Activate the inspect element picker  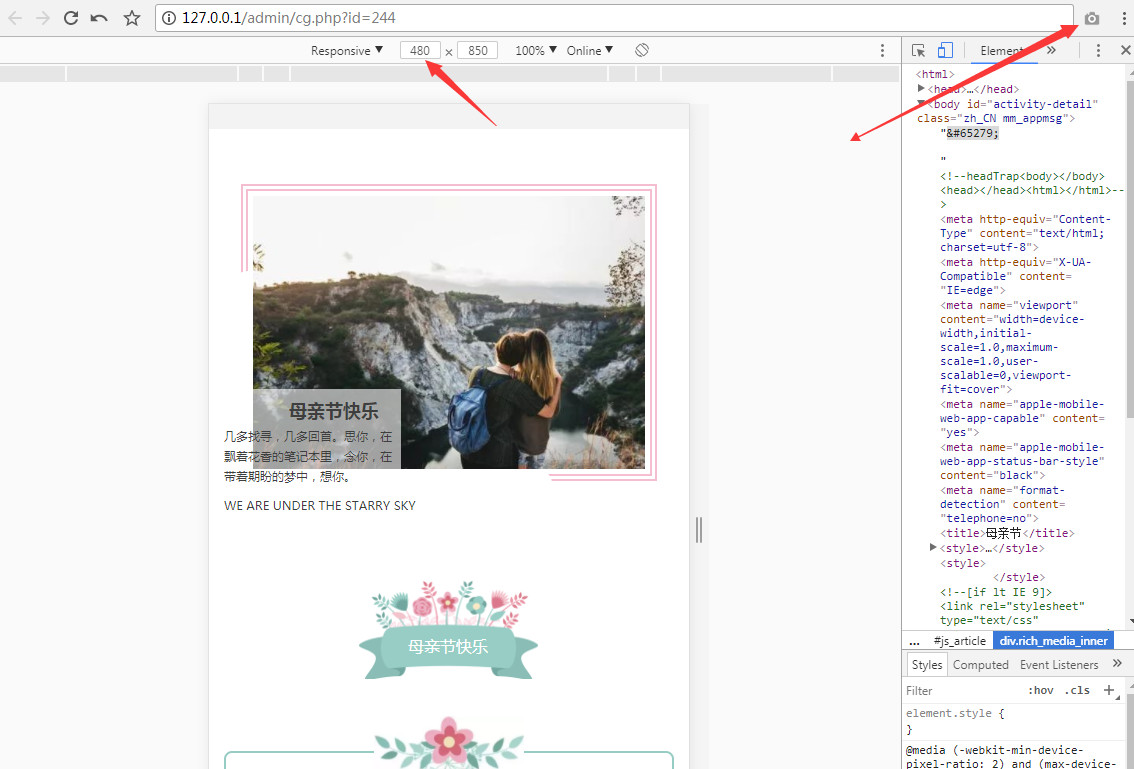pos(918,50)
